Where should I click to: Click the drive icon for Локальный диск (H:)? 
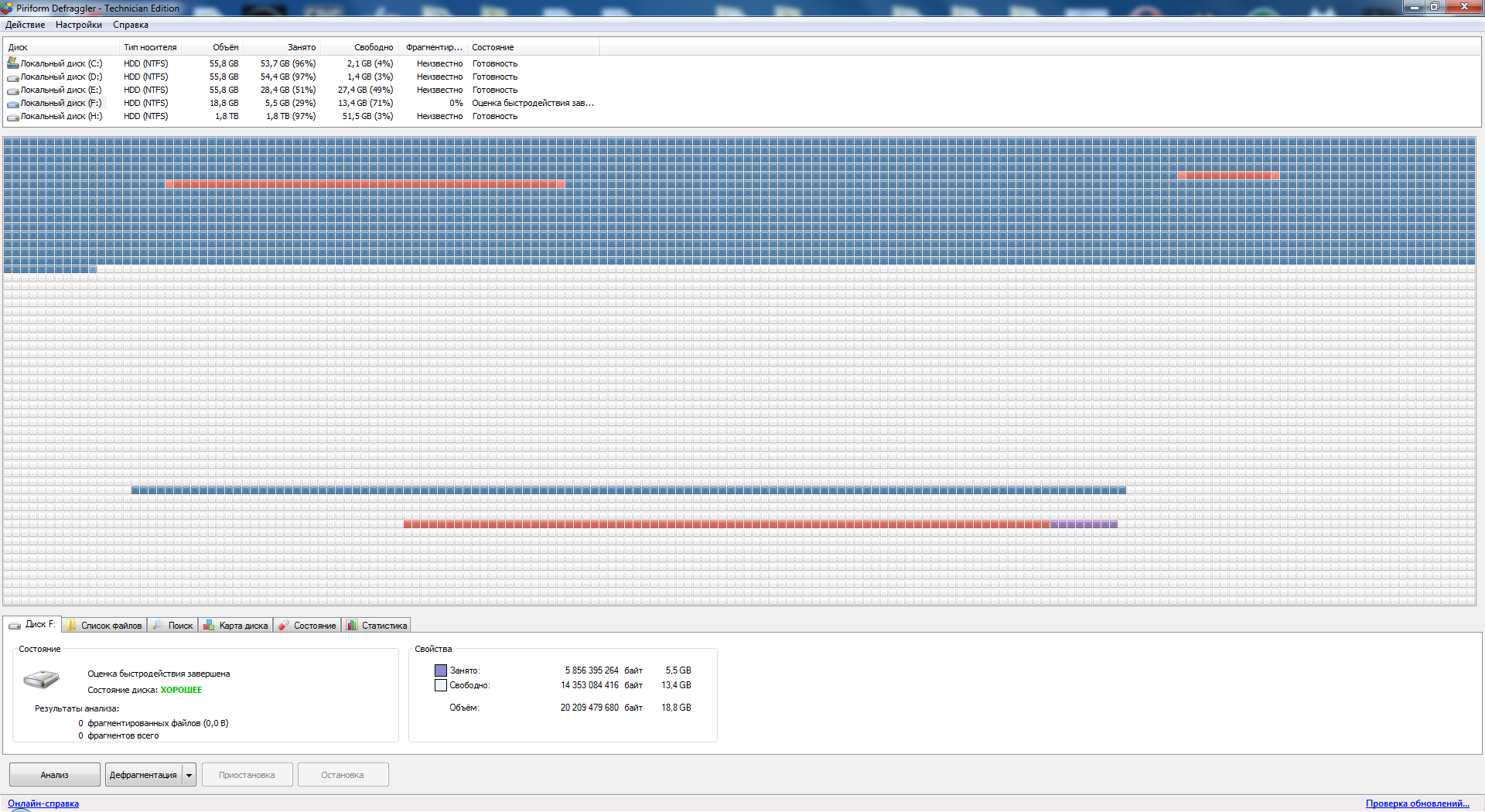point(13,117)
